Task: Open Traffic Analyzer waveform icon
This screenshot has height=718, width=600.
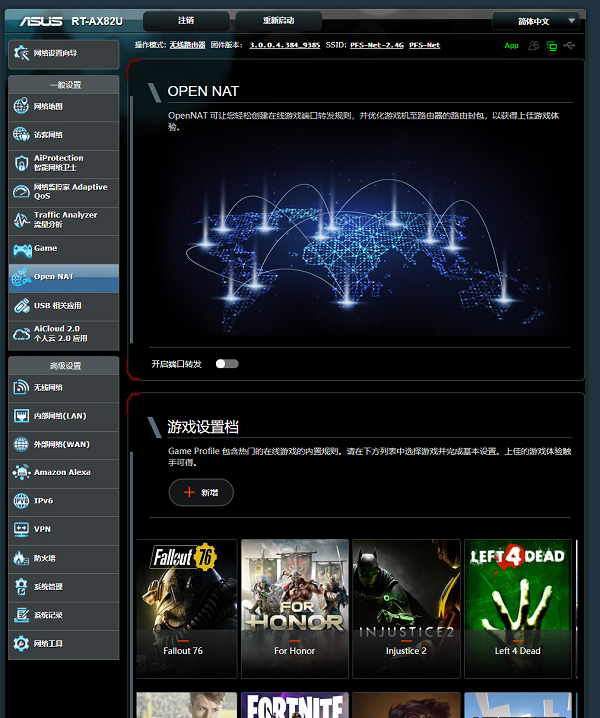Action: tap(21, 220)
